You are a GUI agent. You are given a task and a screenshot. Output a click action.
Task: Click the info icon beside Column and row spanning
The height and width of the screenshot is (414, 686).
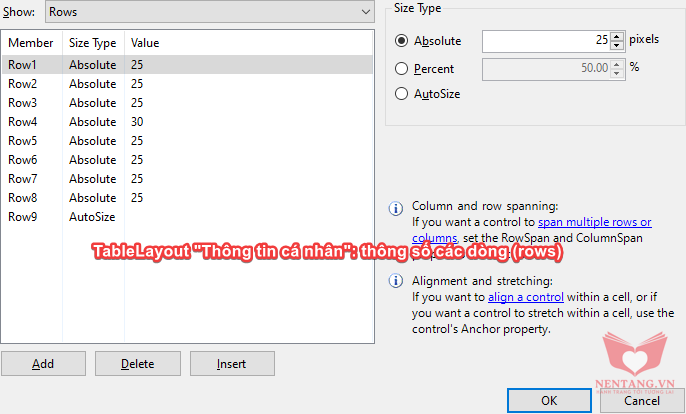coord(396,208)
